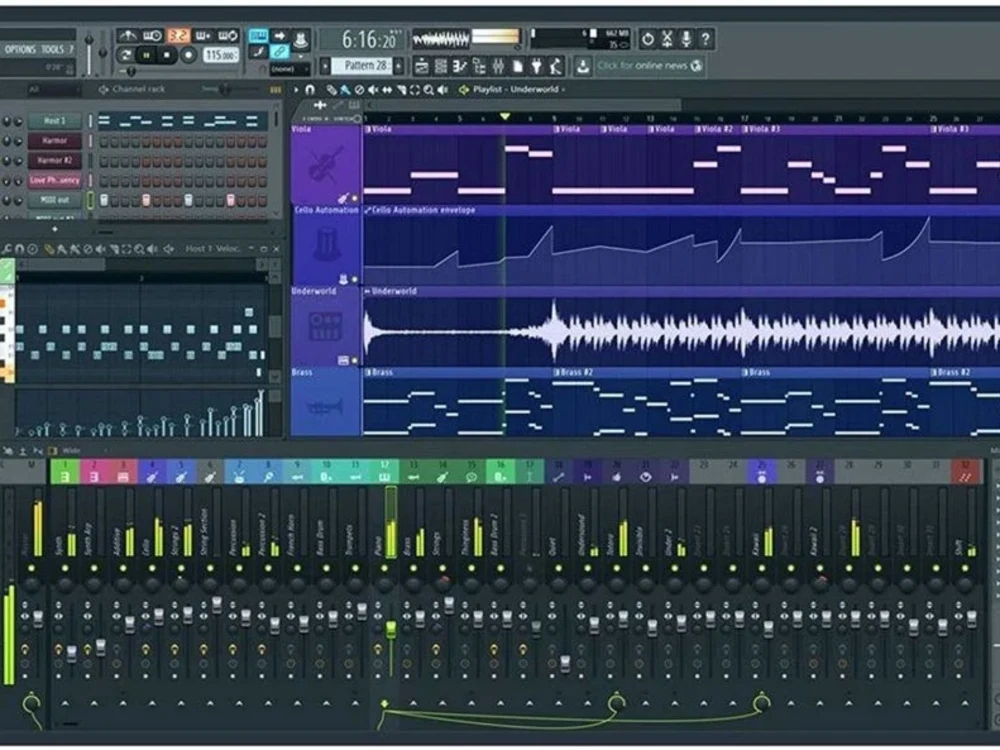
Task: Click the stop button in transport
Action: (x=166, y=55)
